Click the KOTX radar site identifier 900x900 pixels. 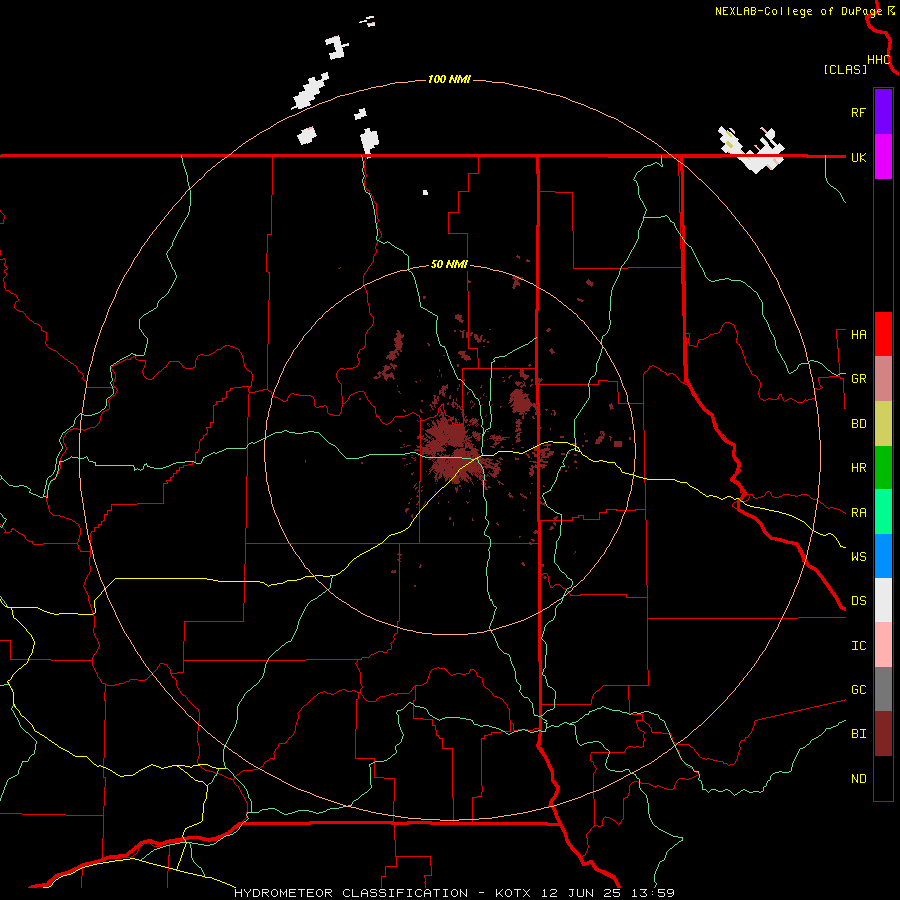tap(513, 893)
